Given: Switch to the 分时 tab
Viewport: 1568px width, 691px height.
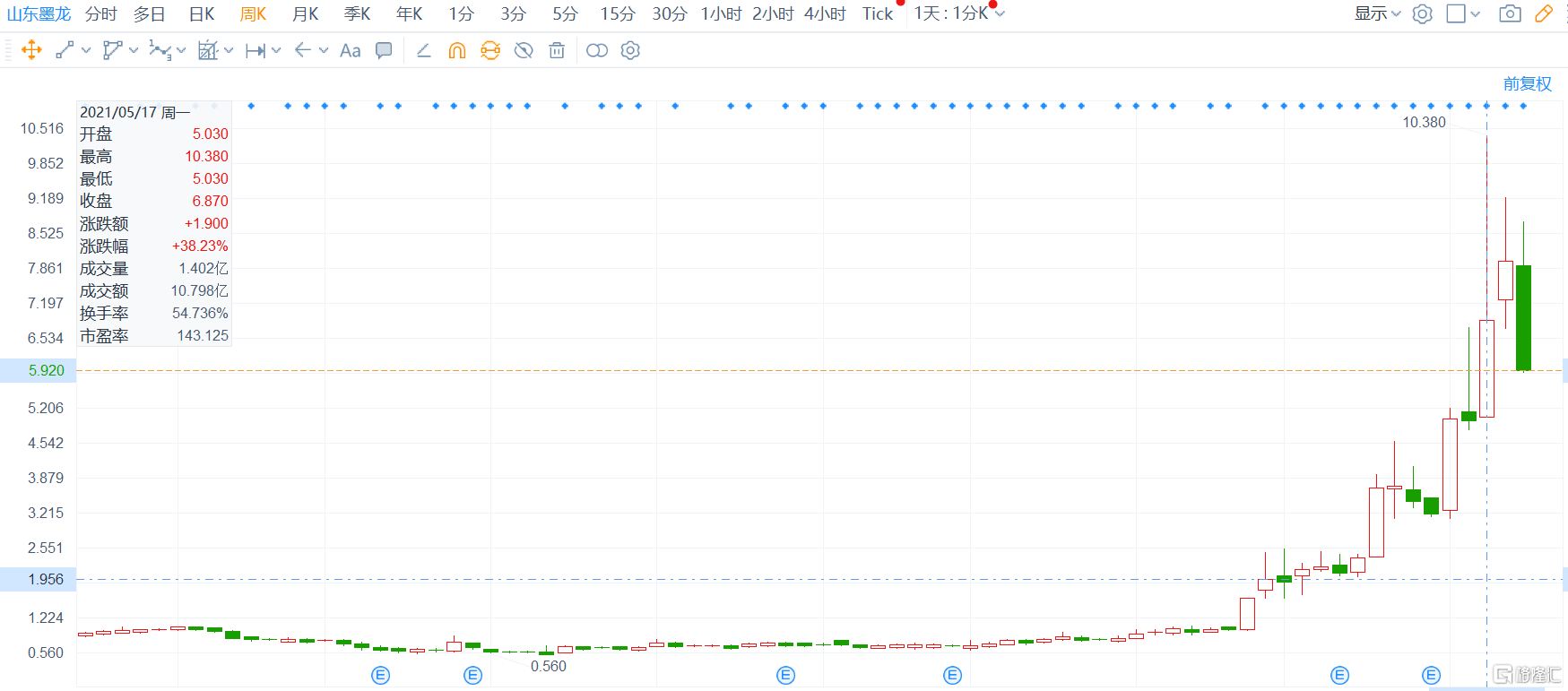Looking at the screenshot, I should click(101, 13).
